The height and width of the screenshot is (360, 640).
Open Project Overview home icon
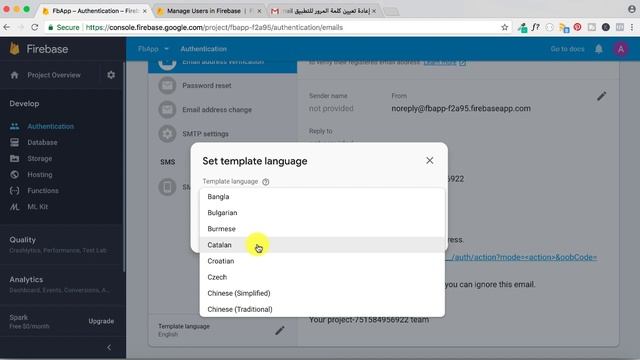[x=15, y=75]
